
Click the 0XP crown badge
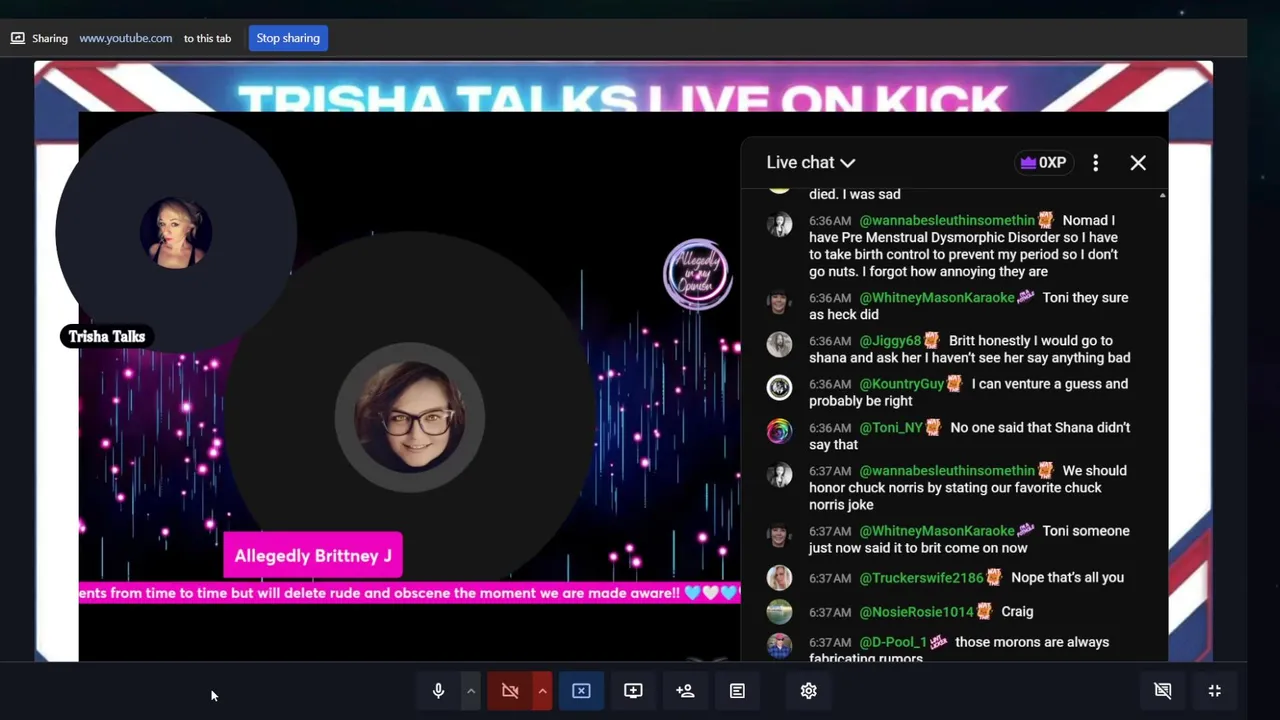tap(1043, 162)
